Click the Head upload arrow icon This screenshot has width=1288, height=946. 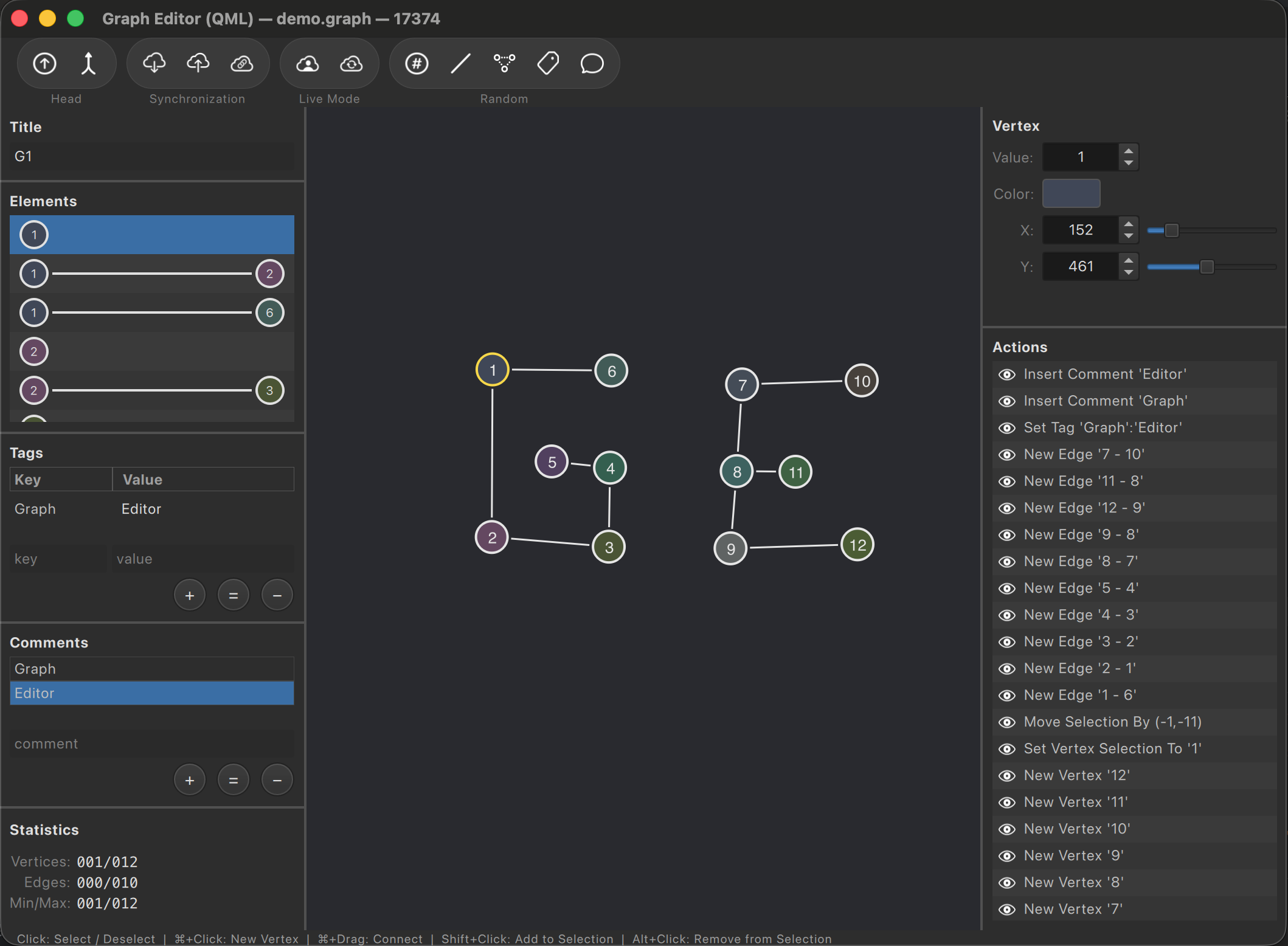pos(44,63)
